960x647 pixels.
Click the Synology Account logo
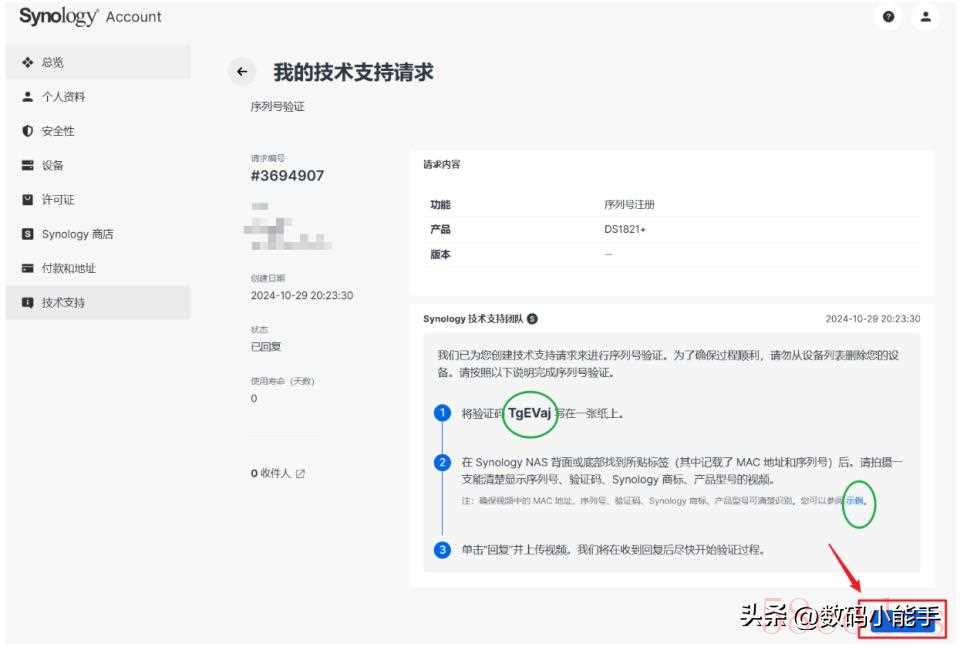(90, 17)
